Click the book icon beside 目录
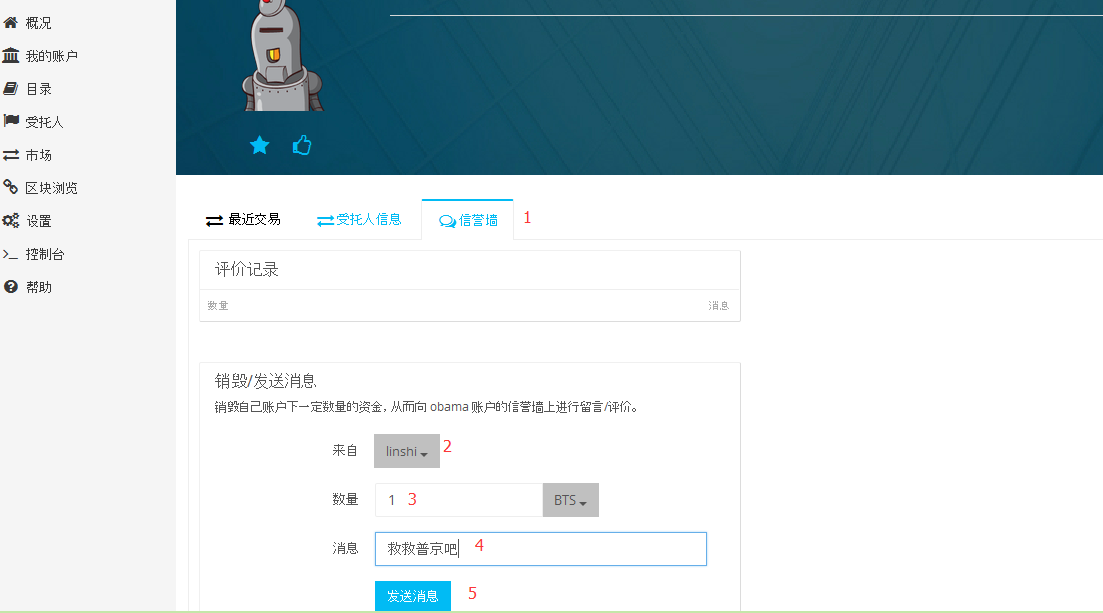The height and width of the screenshot is (613, 1103). point(11,89)
